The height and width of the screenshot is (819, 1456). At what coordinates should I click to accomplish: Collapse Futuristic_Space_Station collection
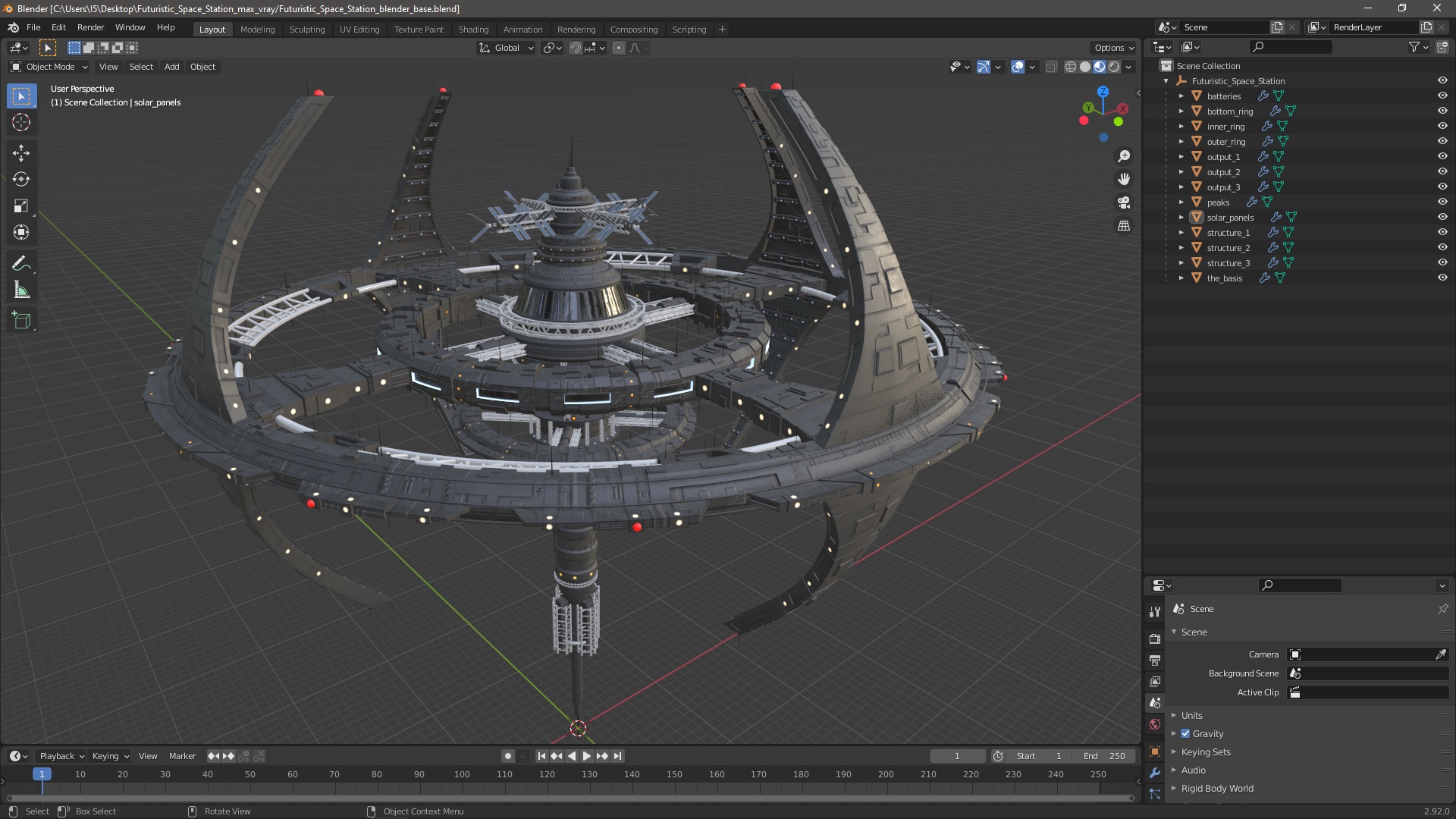(x=1166, y=81)
